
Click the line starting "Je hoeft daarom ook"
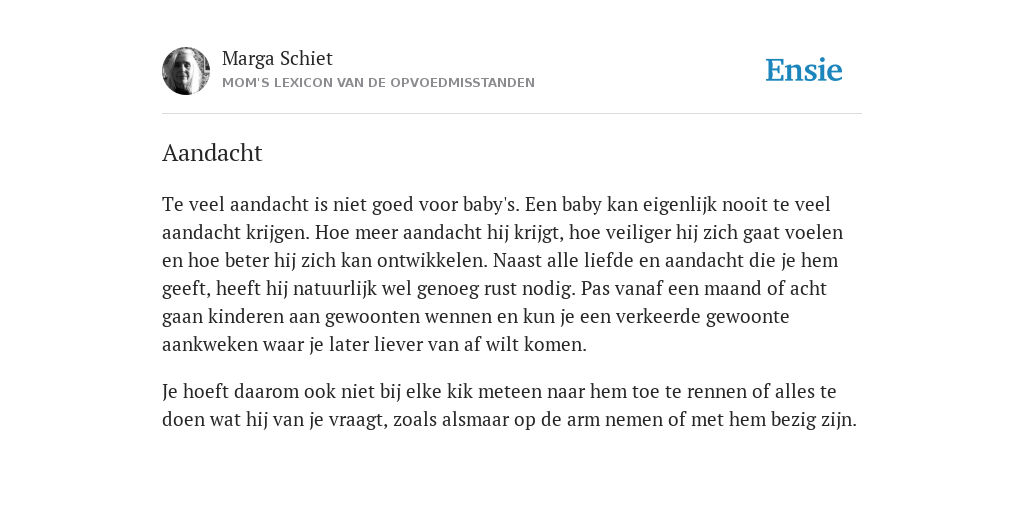click(x=499, y=392)
